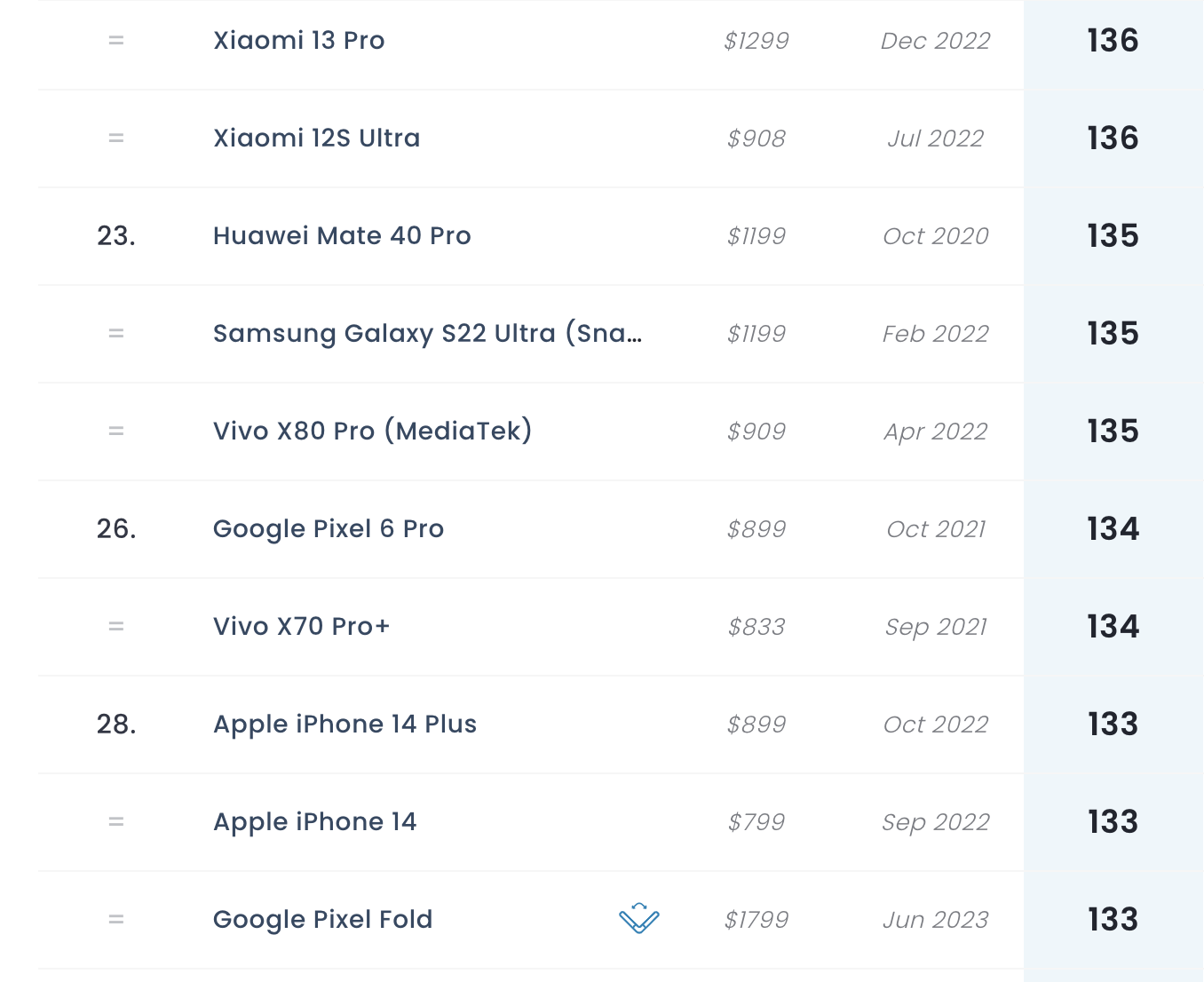Select the Vivo X70 Pro+ entry
1204x982 pixels.
tap(302, 627)
